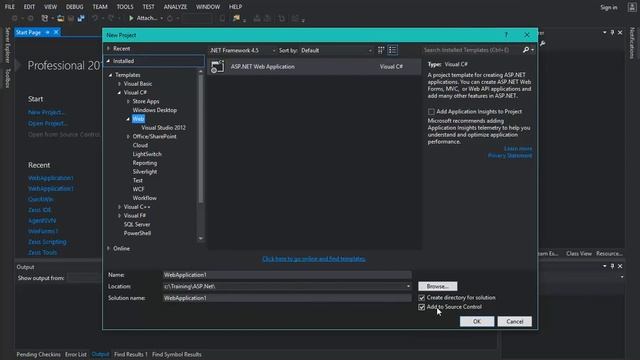The image size is (640, 360).
Task: Click the Solution name input field
Action: [x=287, y=298]
